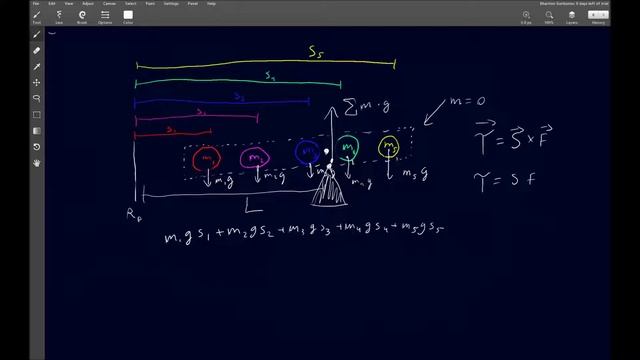Open the Select menu
This screenshot has width=640, height=360.
(x=131, y=4)
